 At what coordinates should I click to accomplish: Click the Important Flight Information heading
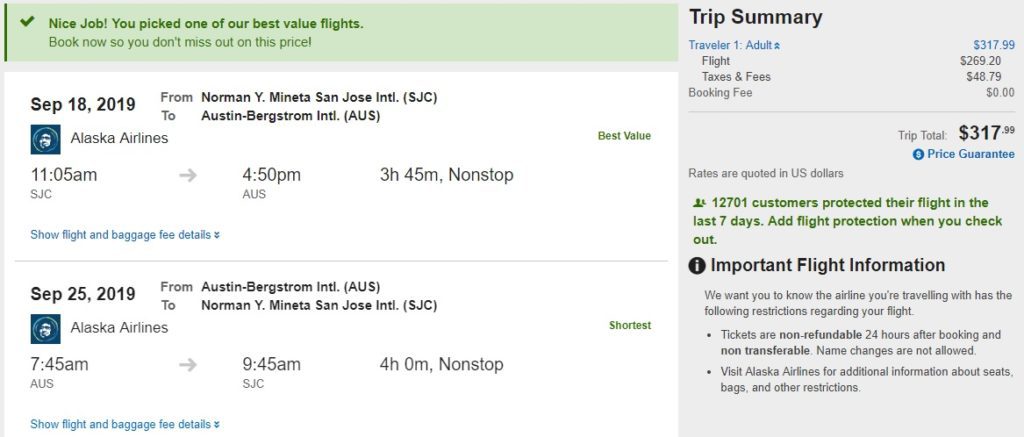coord(827,265)
